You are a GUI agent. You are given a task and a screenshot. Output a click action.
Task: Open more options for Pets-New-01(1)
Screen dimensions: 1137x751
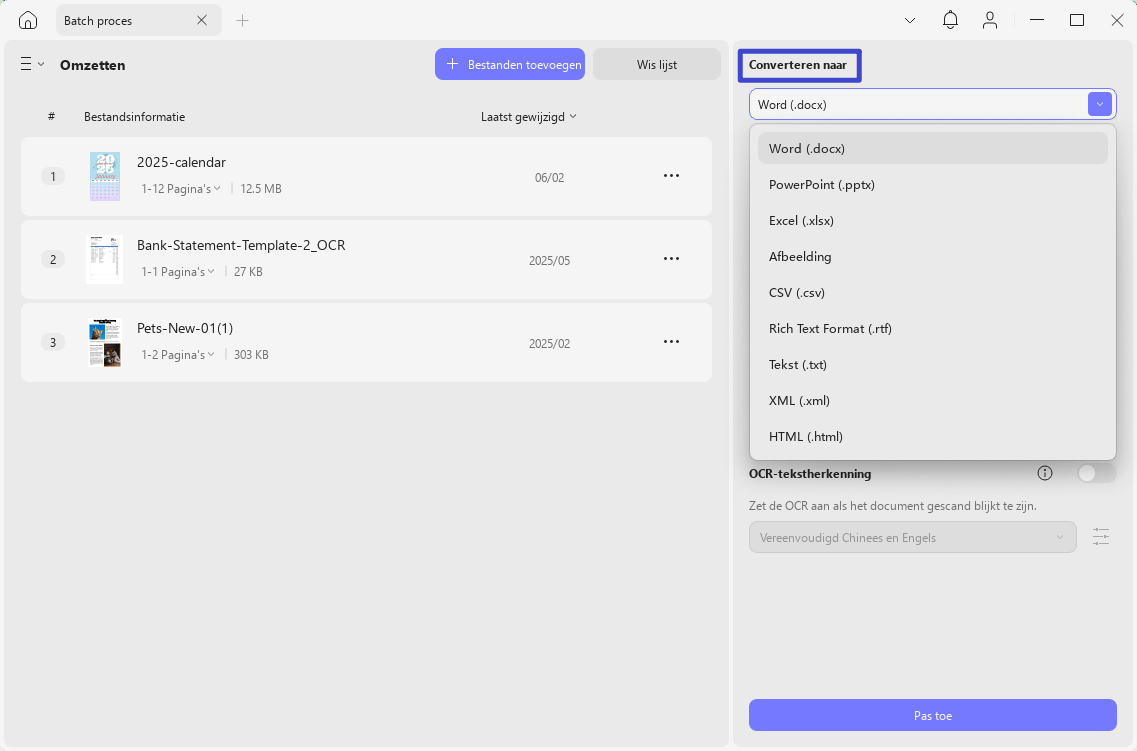click(671, 341)
